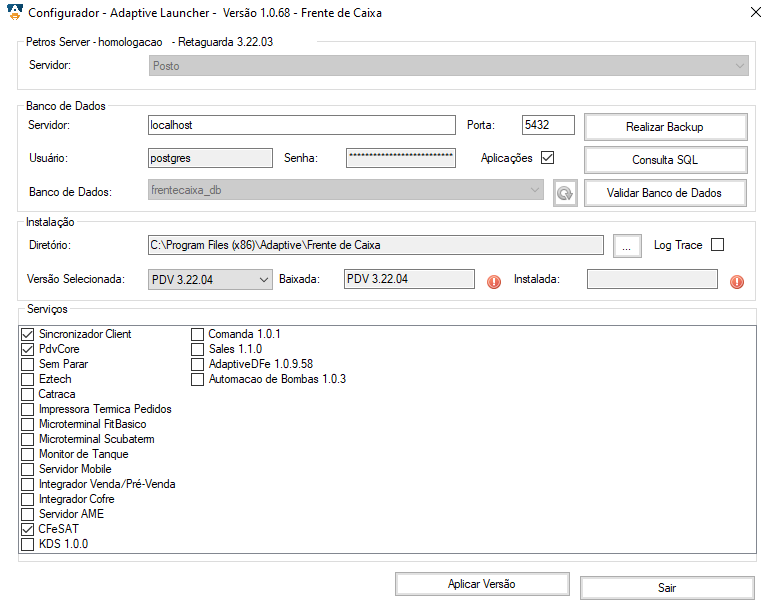This screenshot has height=610, width=771.
Task: Uncheck the PdvCore service
Action: pyautogui.click(x=28, y=349)
